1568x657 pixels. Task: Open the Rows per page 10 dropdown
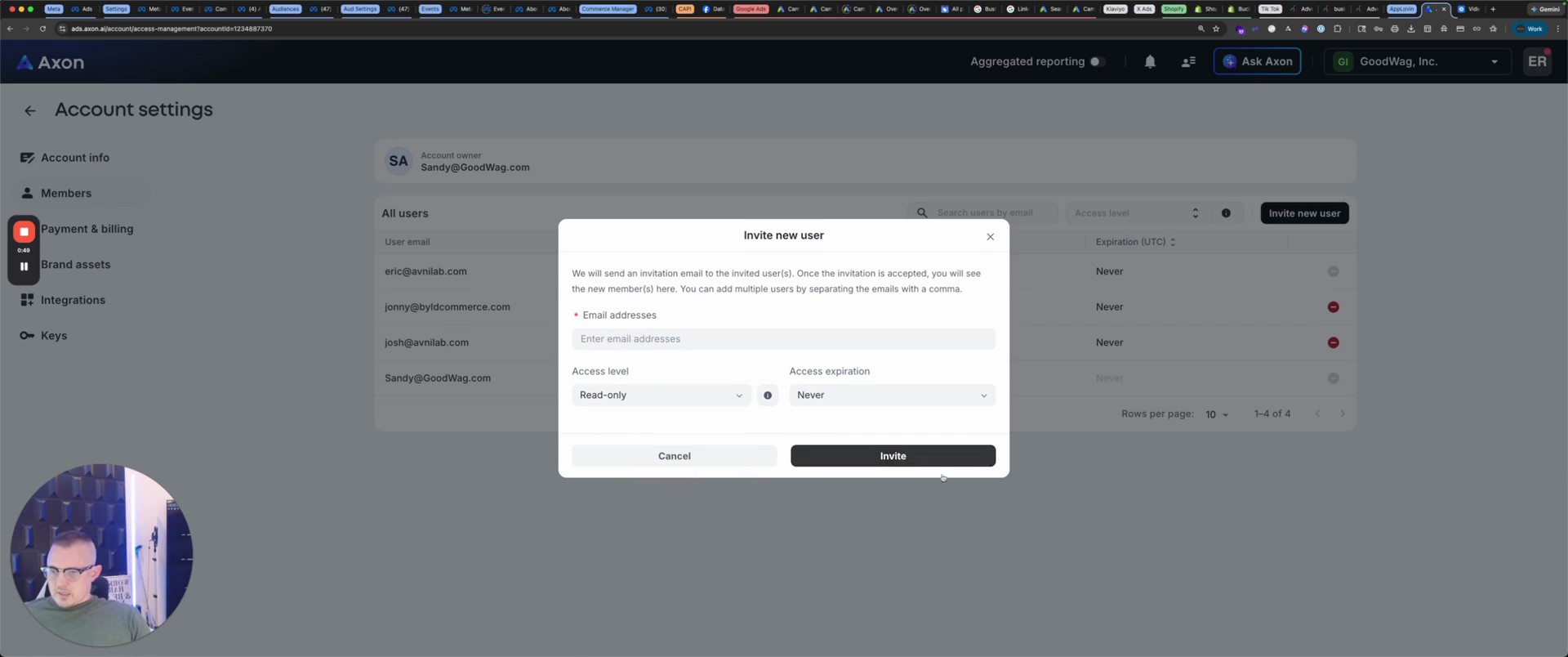coord(1217,415)
